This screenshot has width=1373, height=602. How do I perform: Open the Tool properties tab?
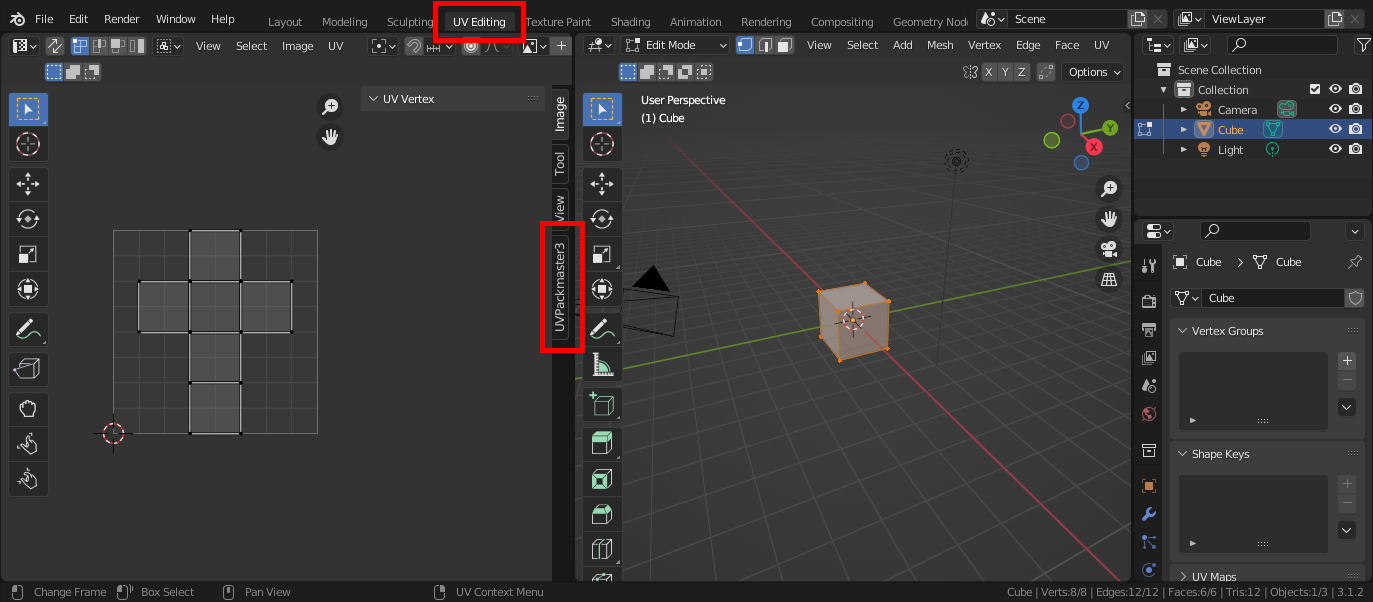click(1149, 265)
